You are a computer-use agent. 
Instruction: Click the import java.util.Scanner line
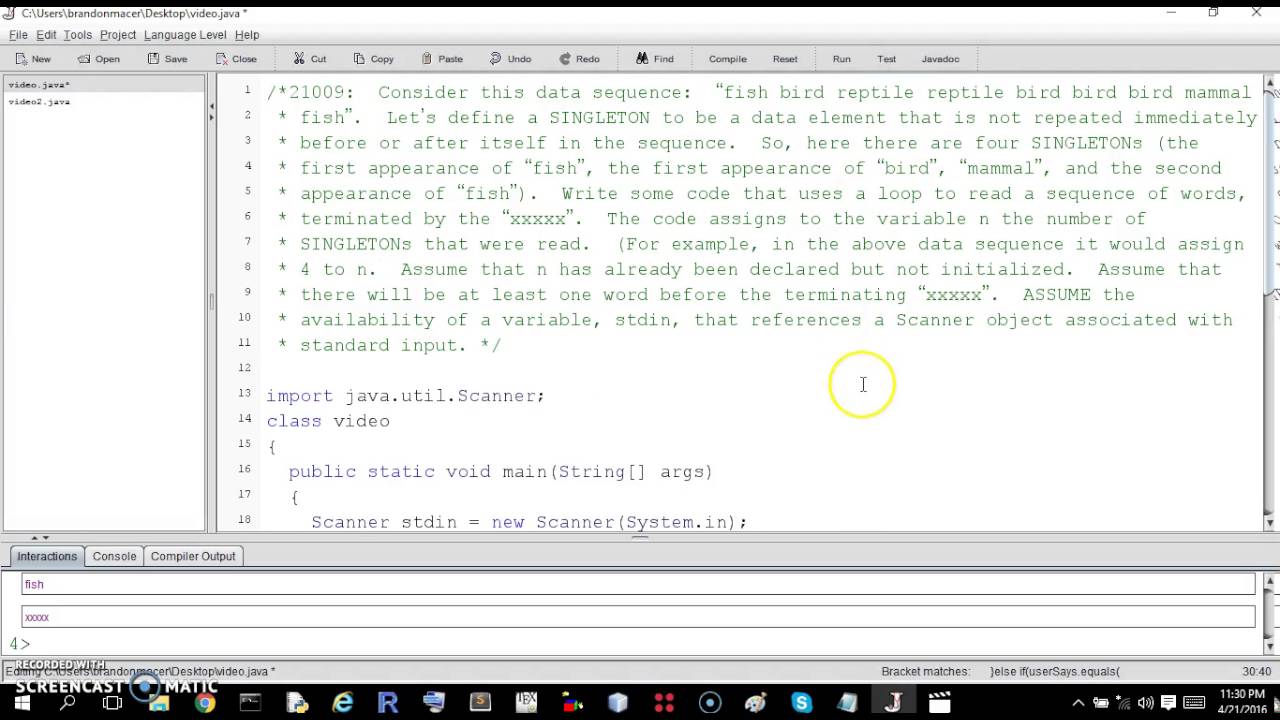(405, 396)
